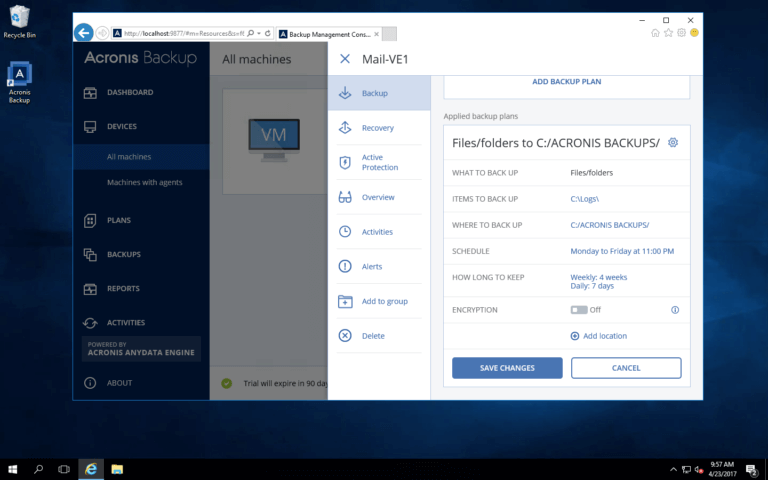This screenshot has height=480, width=768.
Task: Click the Add to group folder icon
Action: (x=345, y=301)
